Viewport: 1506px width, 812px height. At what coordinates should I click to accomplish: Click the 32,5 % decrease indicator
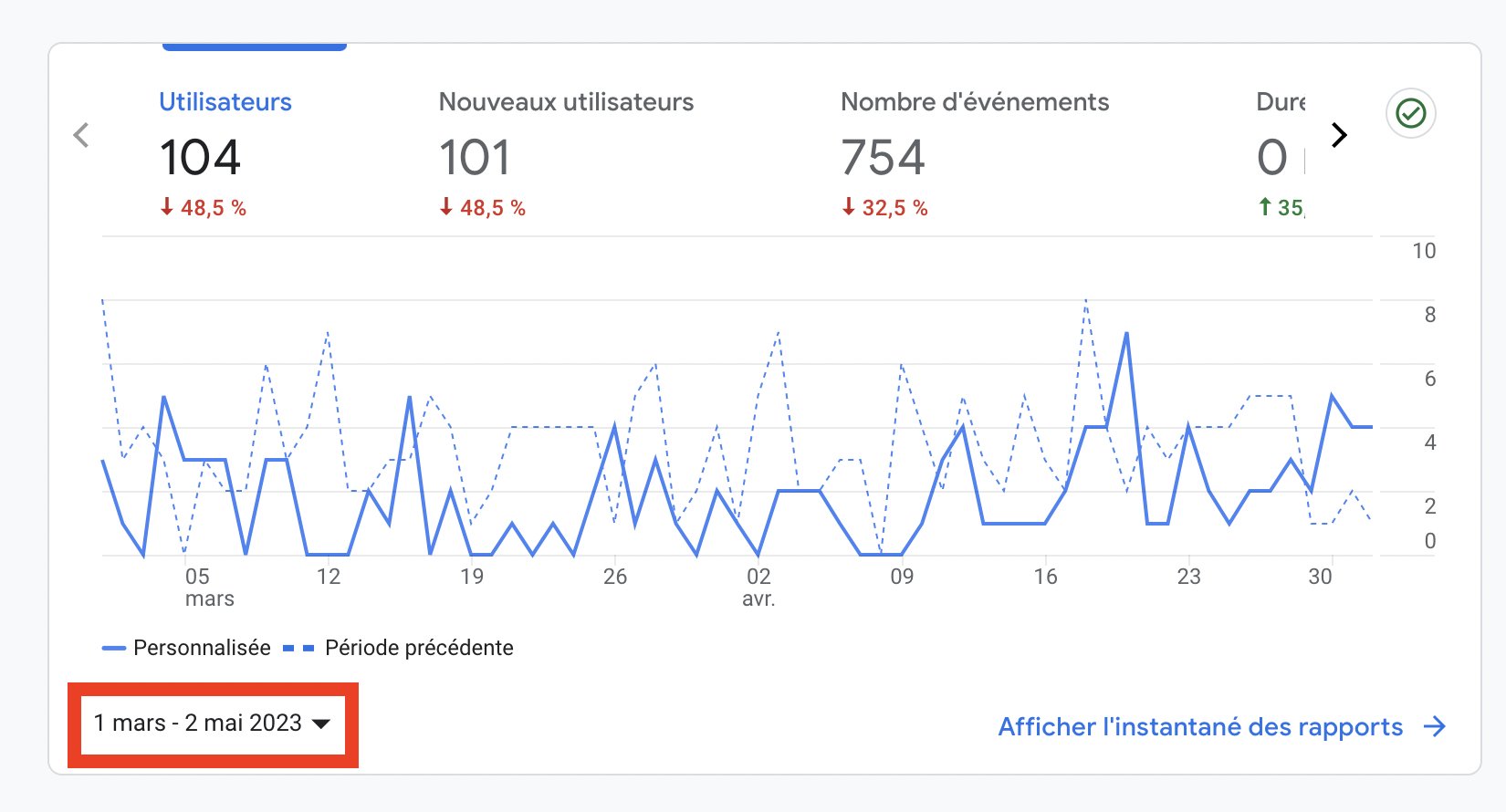(884, 208)
